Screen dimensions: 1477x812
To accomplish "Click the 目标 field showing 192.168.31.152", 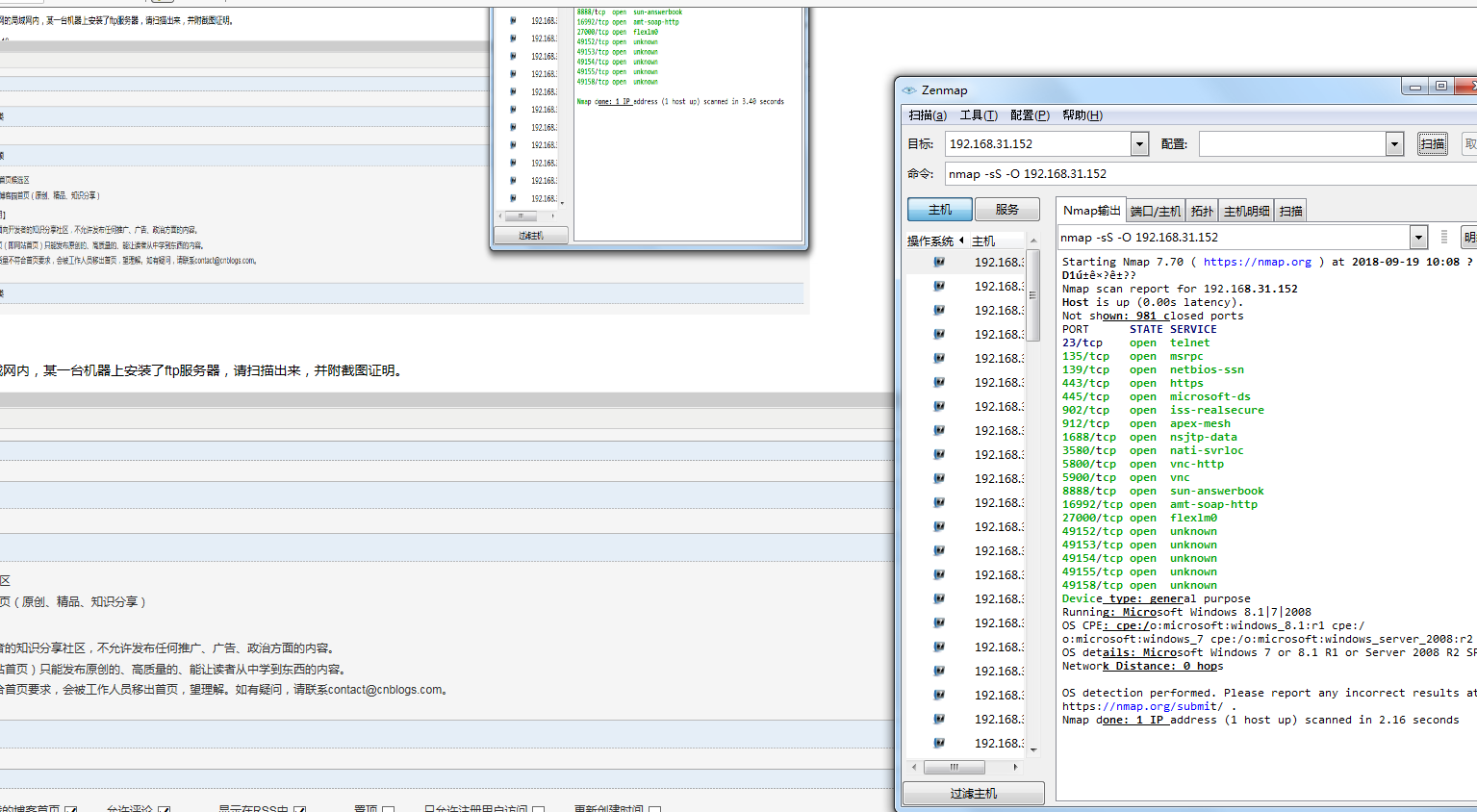I will point(1036,143).
